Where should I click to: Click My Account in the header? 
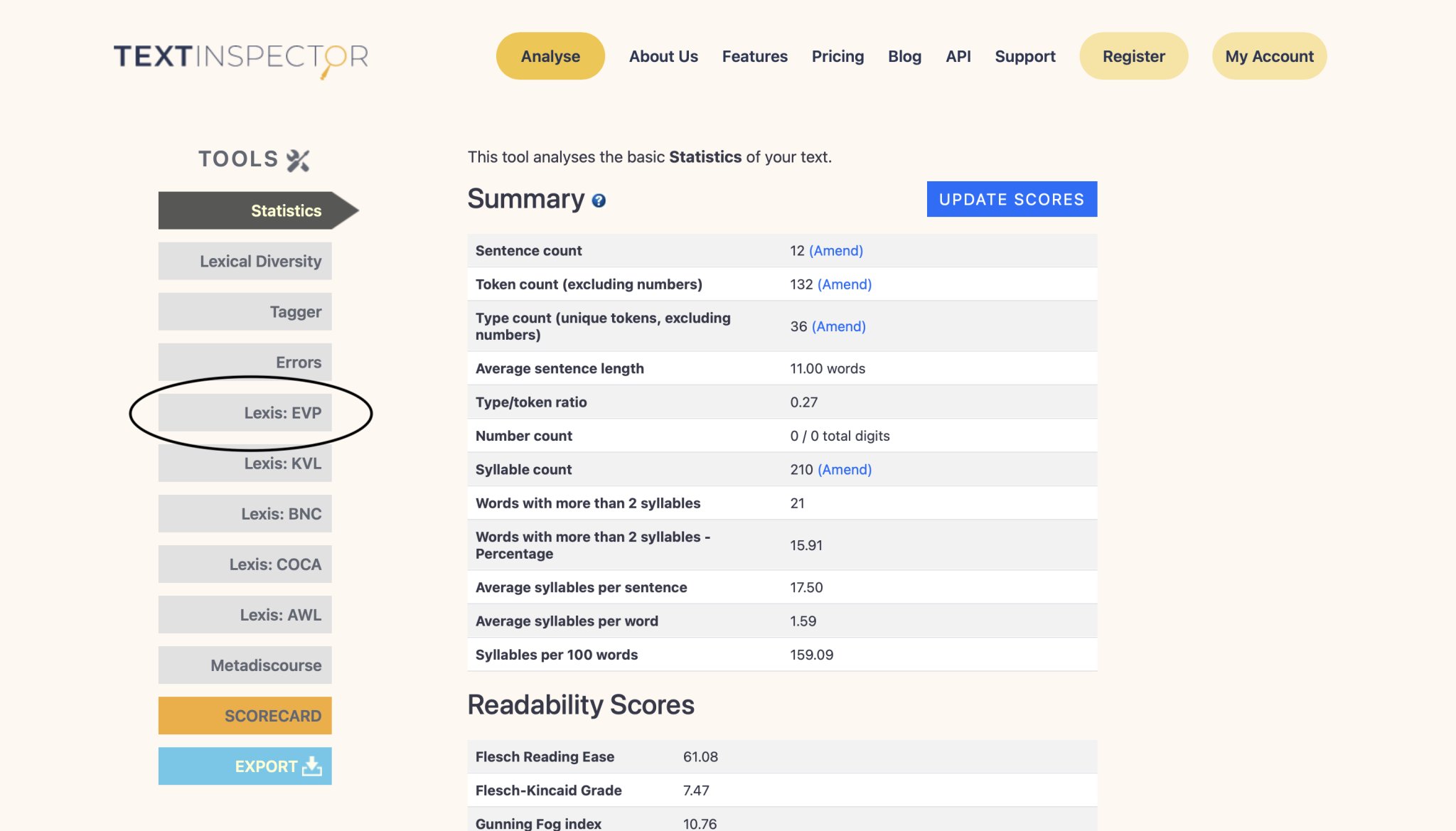(1269, 56)
